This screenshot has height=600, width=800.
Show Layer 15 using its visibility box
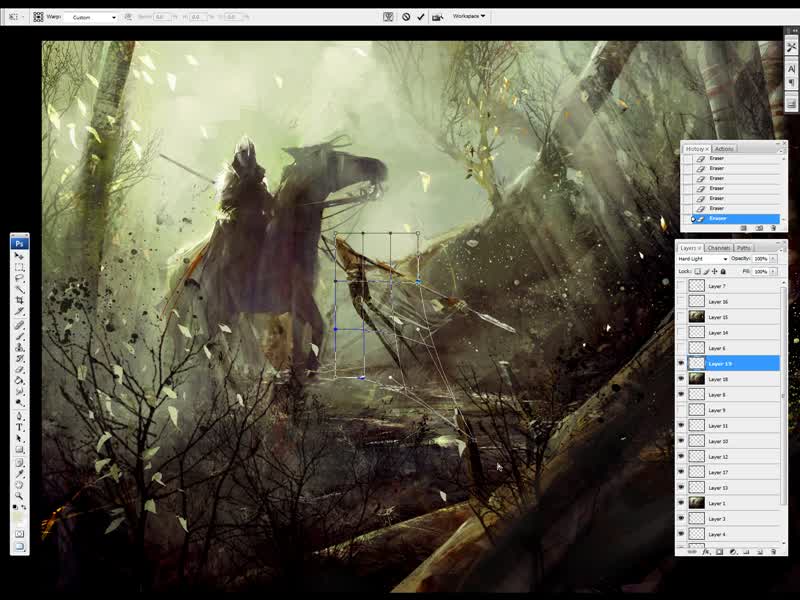click(x=681, y=317)
